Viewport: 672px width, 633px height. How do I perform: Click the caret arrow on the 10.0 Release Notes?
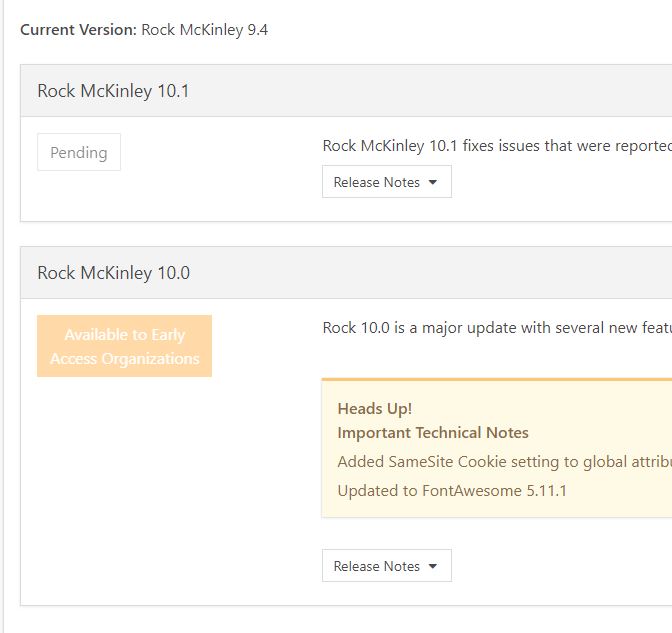click(433, 566)
